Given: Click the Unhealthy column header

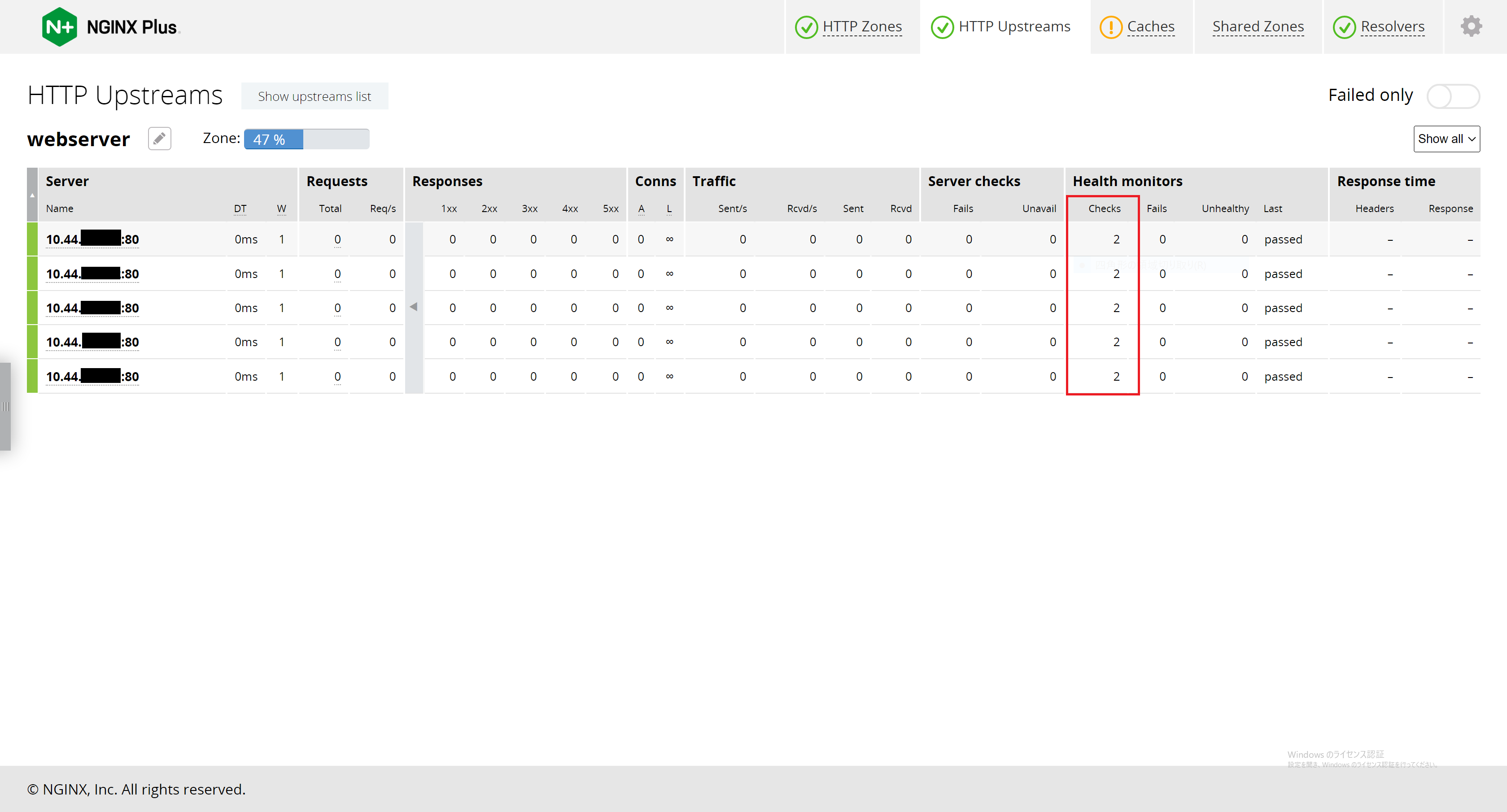Looking at the screenshot, I should 1225,208.
